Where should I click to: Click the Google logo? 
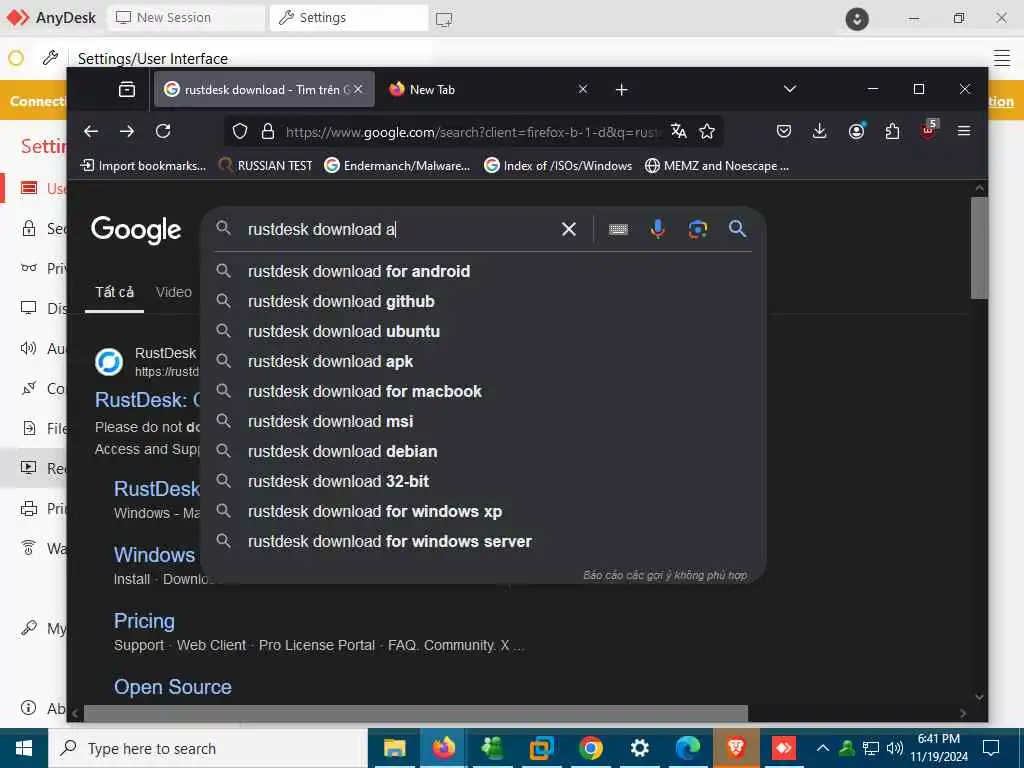[x=136, y=230]
